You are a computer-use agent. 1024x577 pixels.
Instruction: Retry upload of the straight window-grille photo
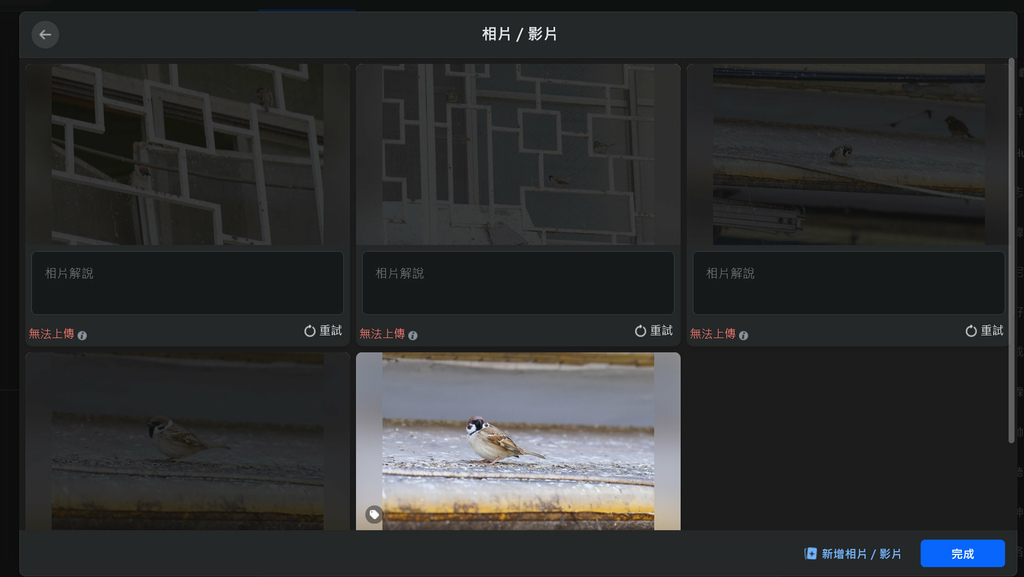[654, 331]
